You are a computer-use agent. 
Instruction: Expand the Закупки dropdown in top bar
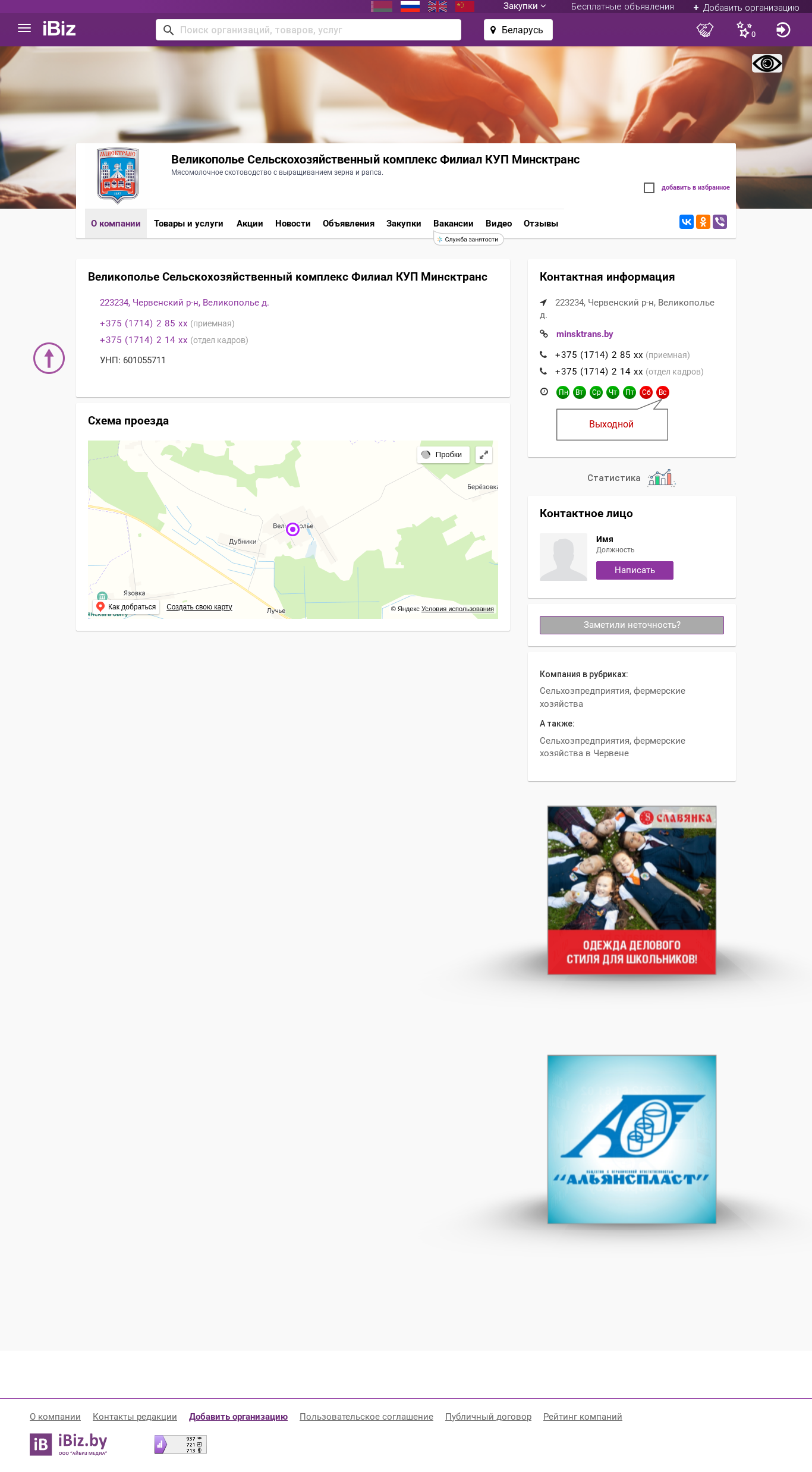pyautogui.click(x=524, y=7)
